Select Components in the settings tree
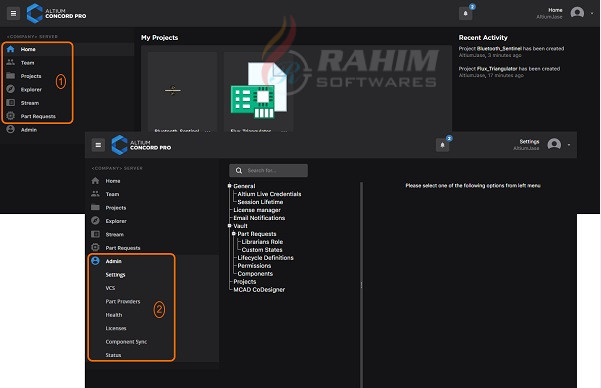 255,274
